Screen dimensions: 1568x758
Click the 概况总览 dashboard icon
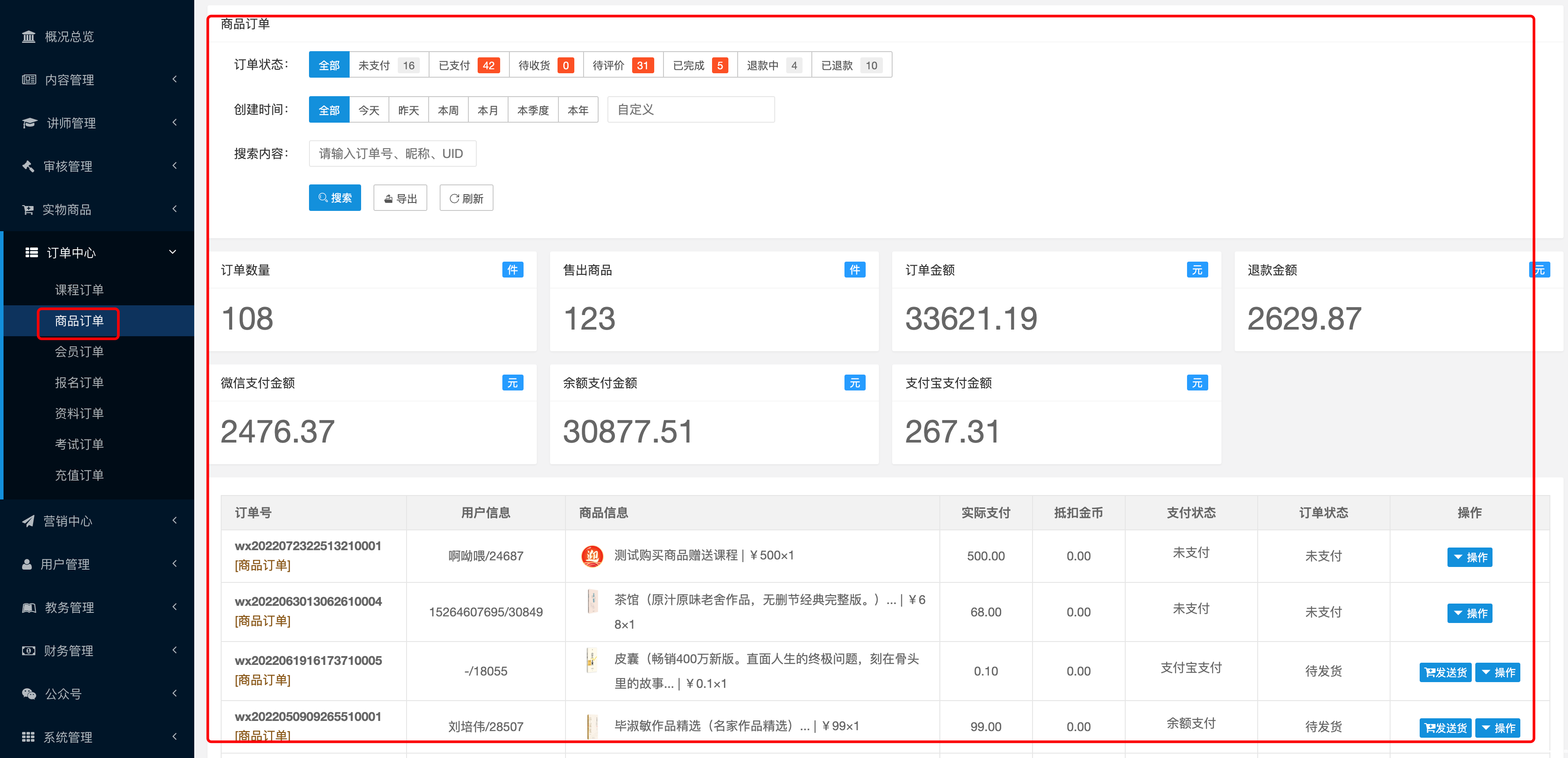[29, 37]
